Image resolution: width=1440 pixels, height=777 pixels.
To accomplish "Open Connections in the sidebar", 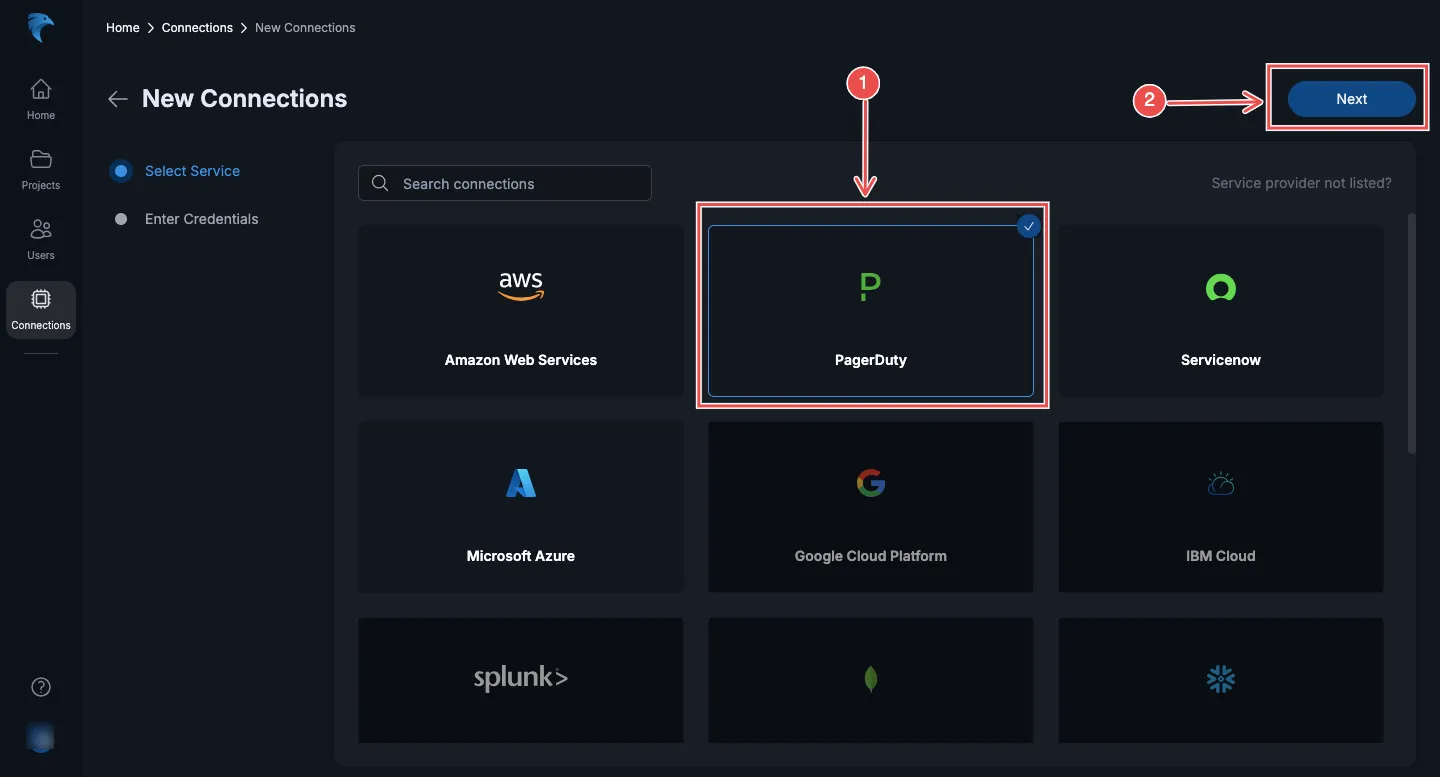I will coord(41,310).
